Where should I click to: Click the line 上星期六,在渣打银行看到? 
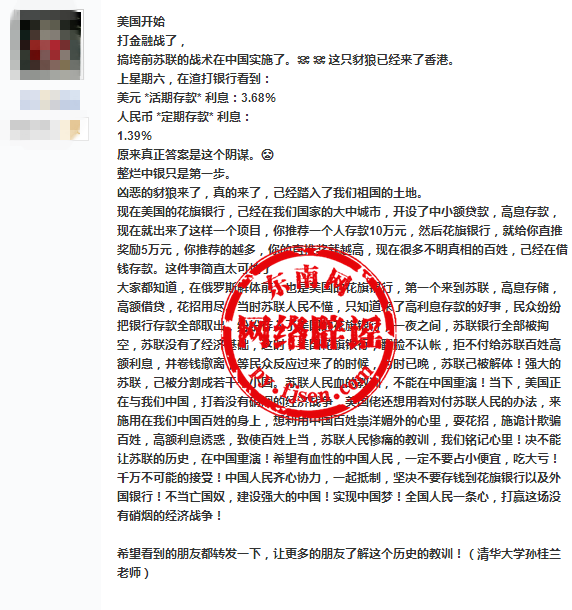pos(193,79)
